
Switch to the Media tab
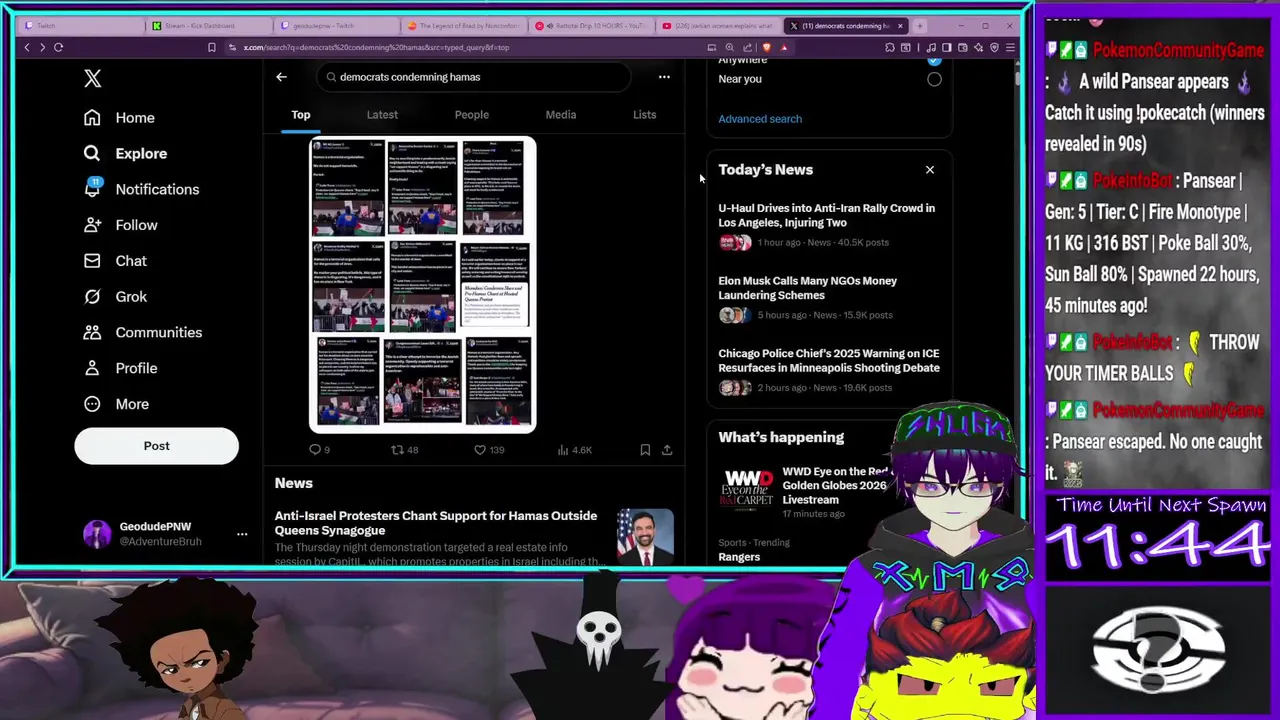[x=561, y=115]
